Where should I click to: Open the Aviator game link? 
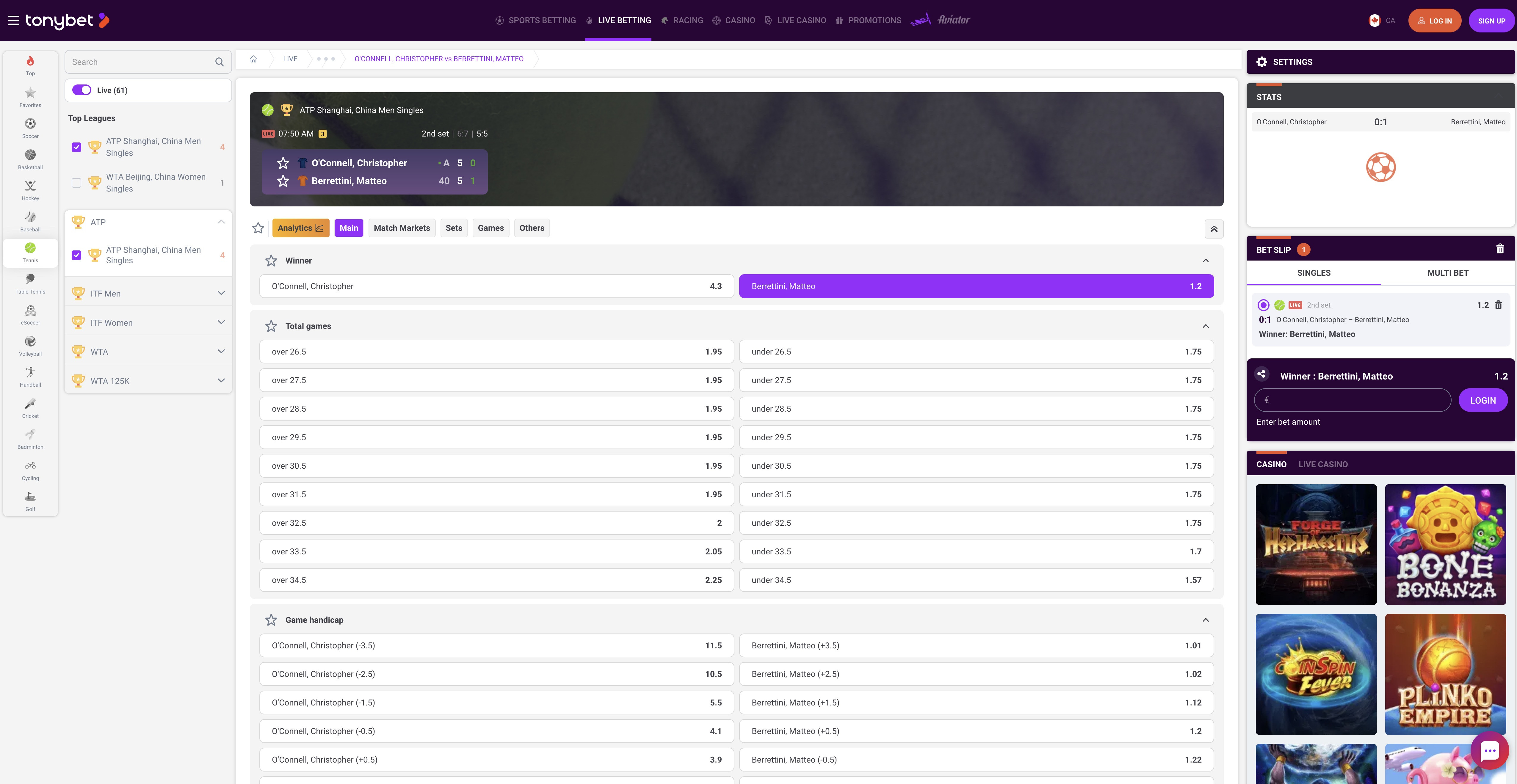941,20
